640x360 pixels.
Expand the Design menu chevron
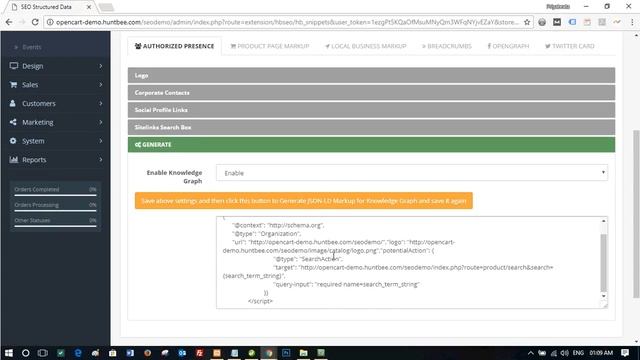click(x=101, y=66)
